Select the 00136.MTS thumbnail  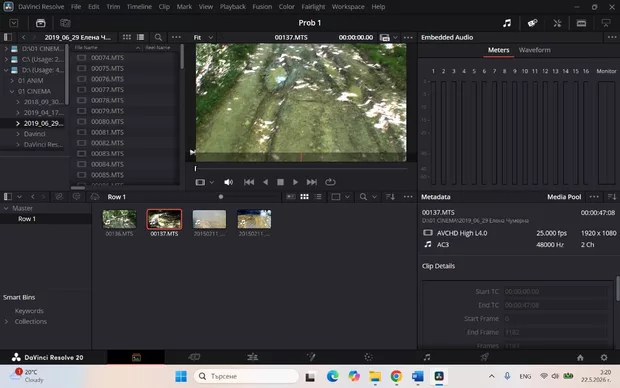click(x=119, y=219)
